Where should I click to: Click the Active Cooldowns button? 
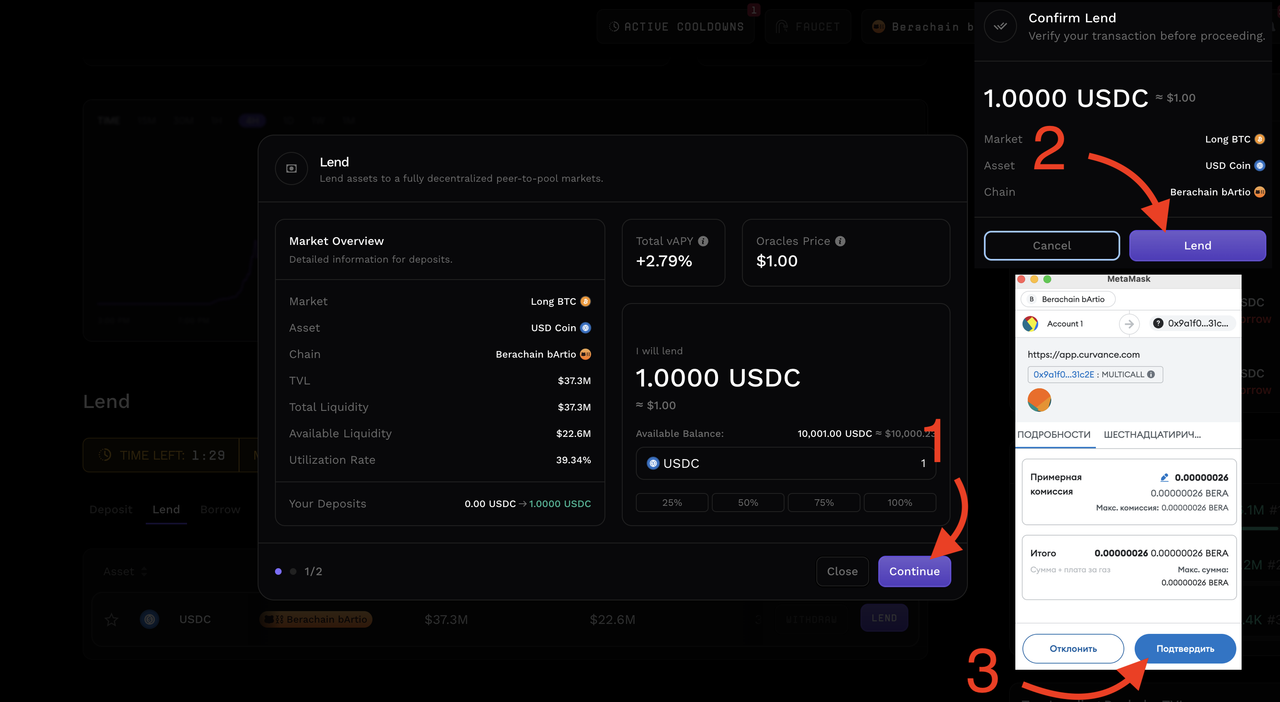pyautogui.click(x=676, y=26)
